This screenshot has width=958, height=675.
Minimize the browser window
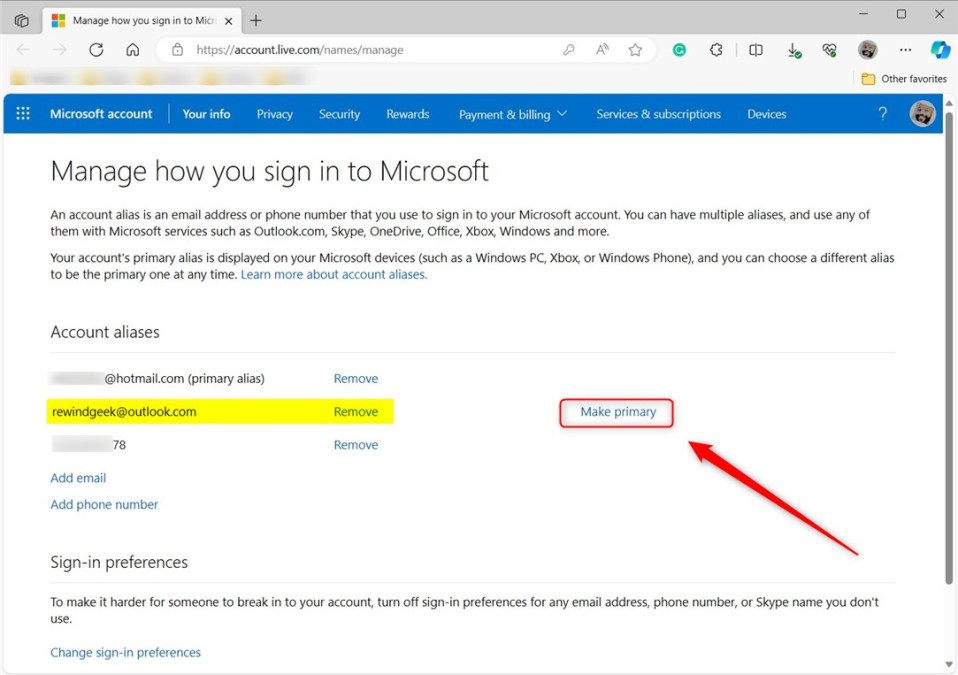pos(863,13)
